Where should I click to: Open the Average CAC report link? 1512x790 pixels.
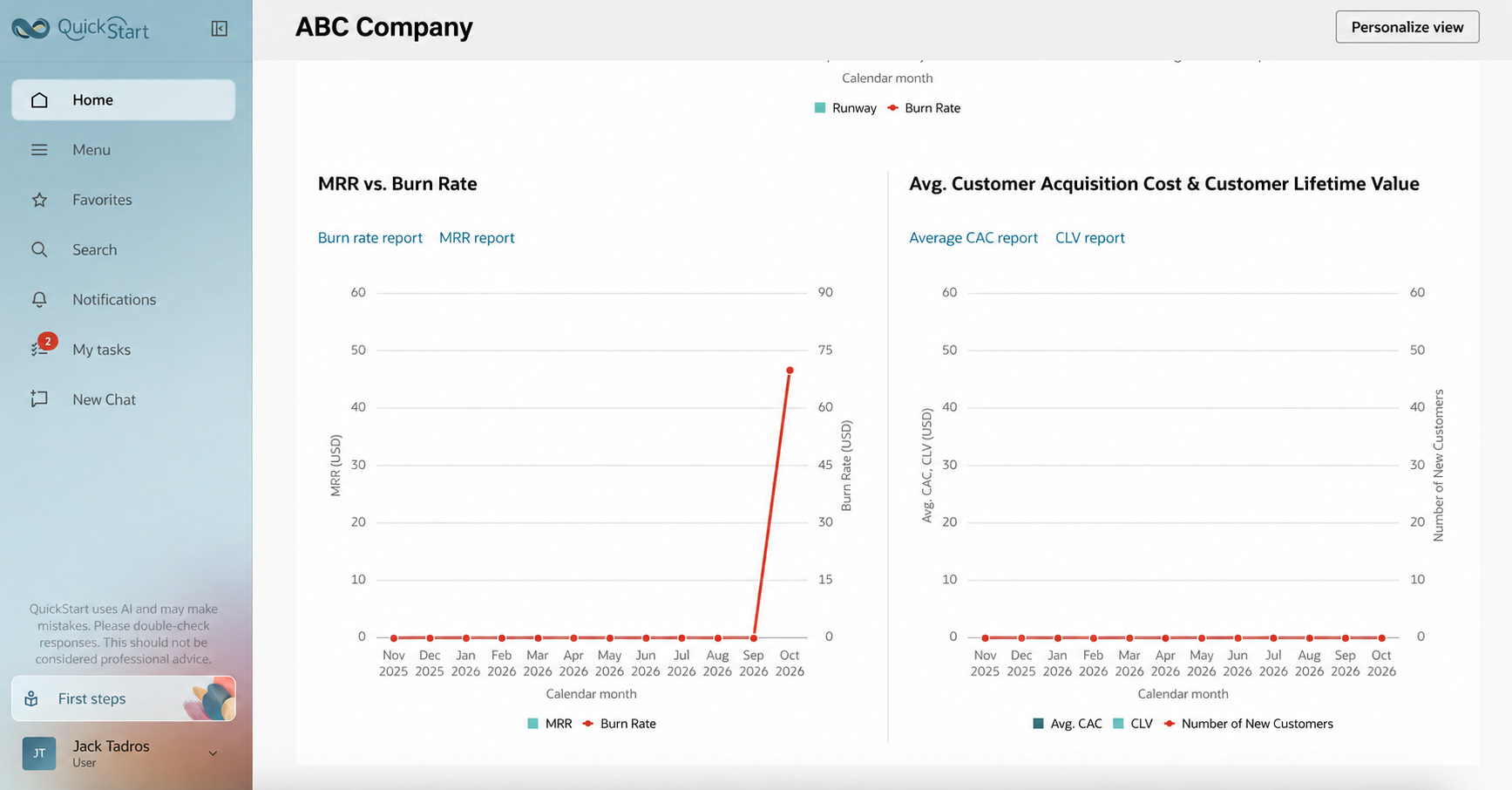coord(973,238)
